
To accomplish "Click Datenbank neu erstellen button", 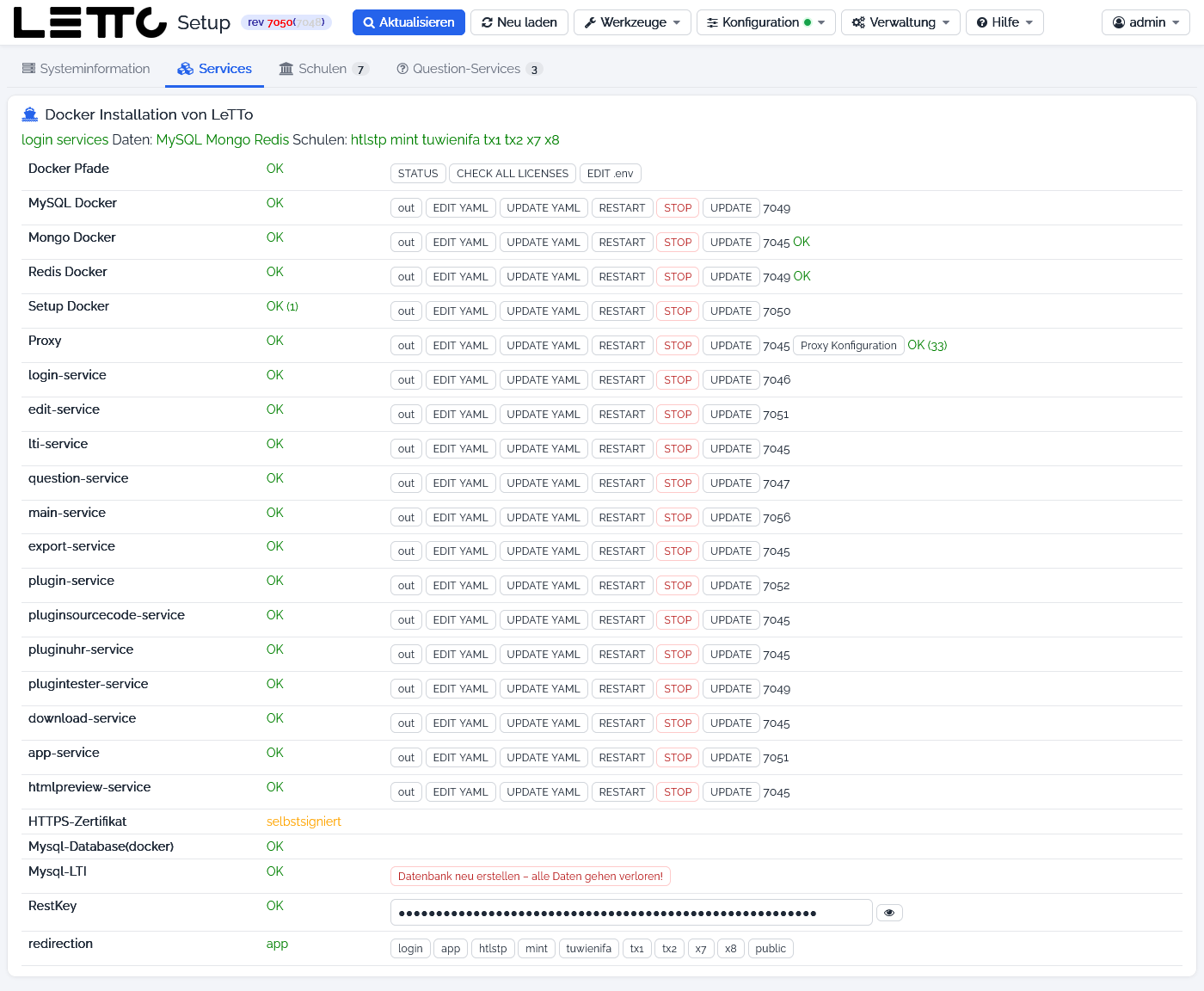I will (x=531, y=877).
